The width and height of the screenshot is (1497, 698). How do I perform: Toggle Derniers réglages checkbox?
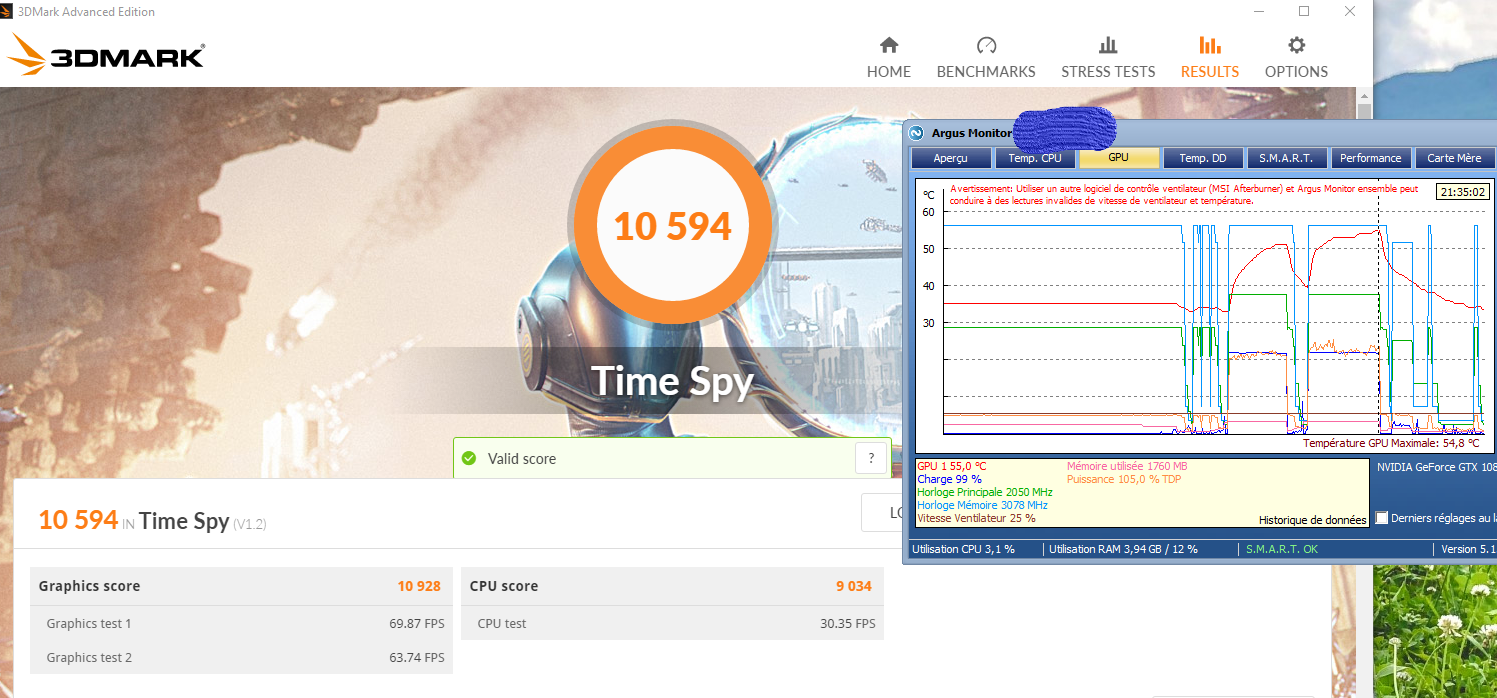click(x=1382, y=518)
